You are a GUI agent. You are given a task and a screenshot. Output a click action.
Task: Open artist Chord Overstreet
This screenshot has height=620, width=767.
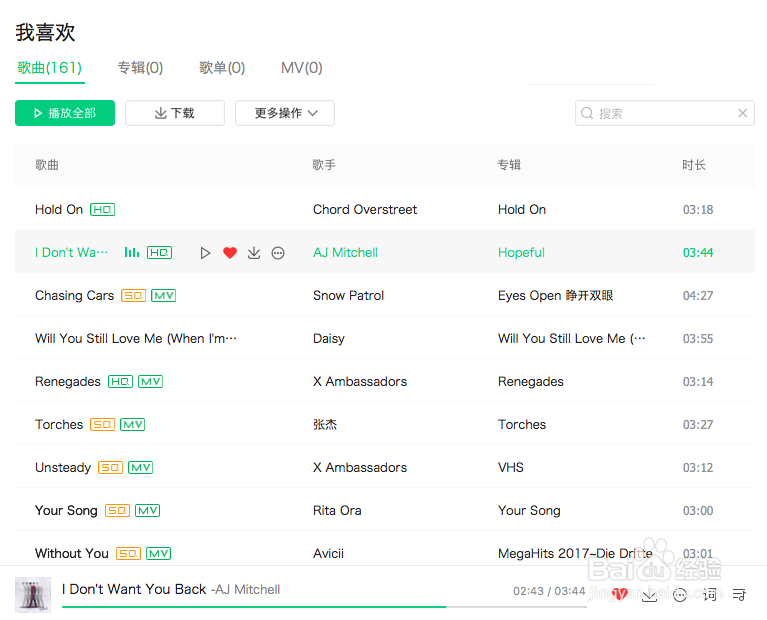tap(365, 209)
